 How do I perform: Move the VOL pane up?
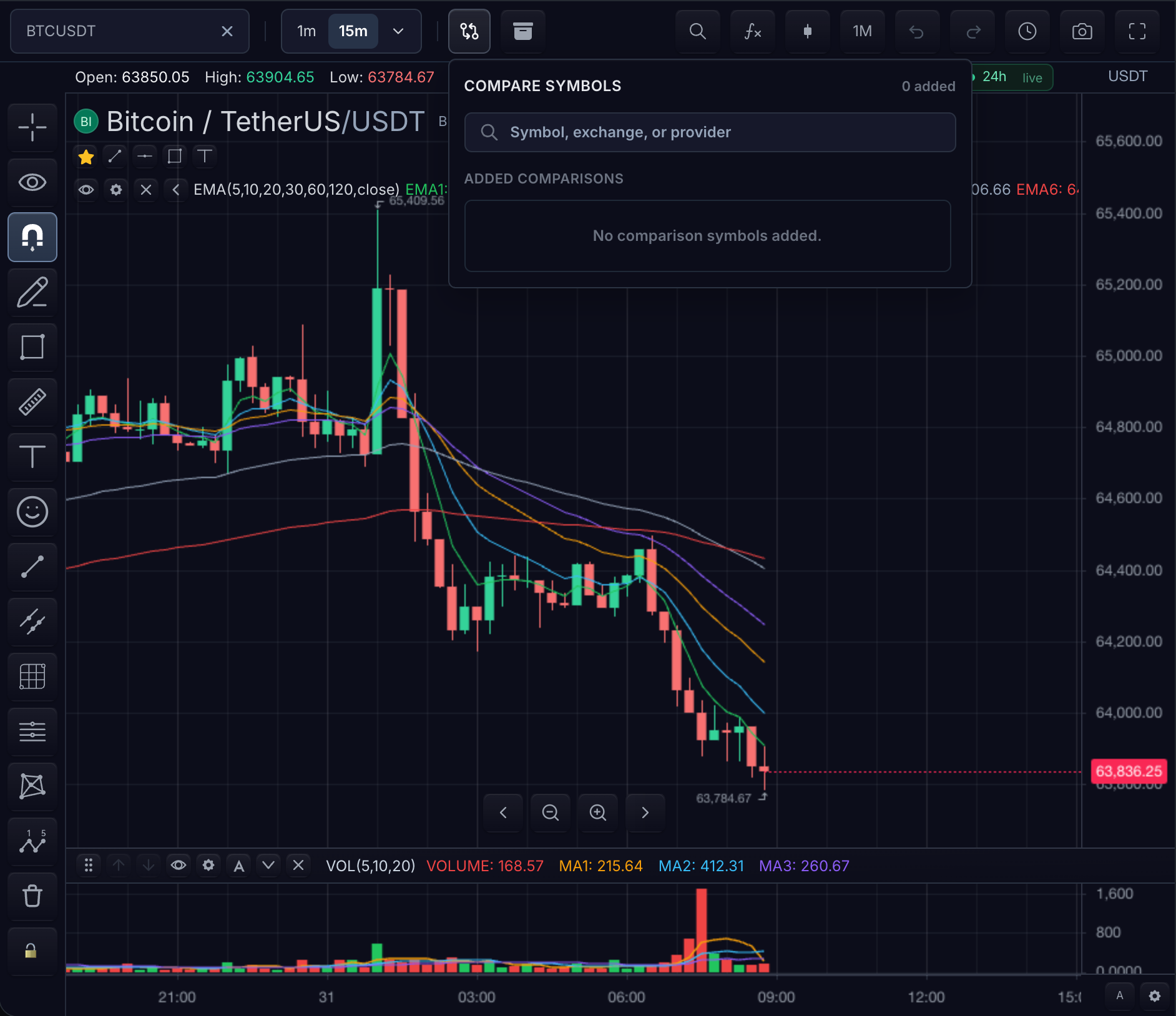pyautogui.click(x=119, y=866)
